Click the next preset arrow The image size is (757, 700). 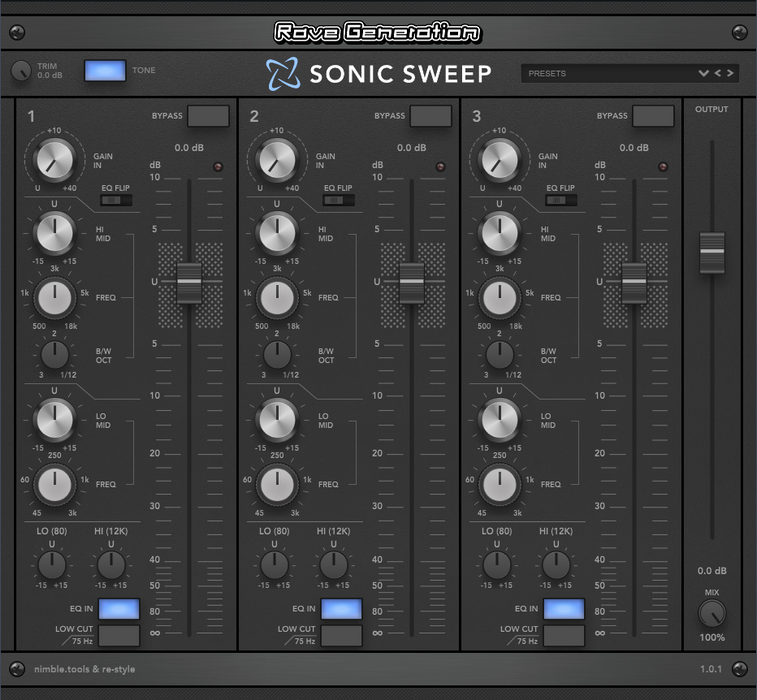coord(731,73)
